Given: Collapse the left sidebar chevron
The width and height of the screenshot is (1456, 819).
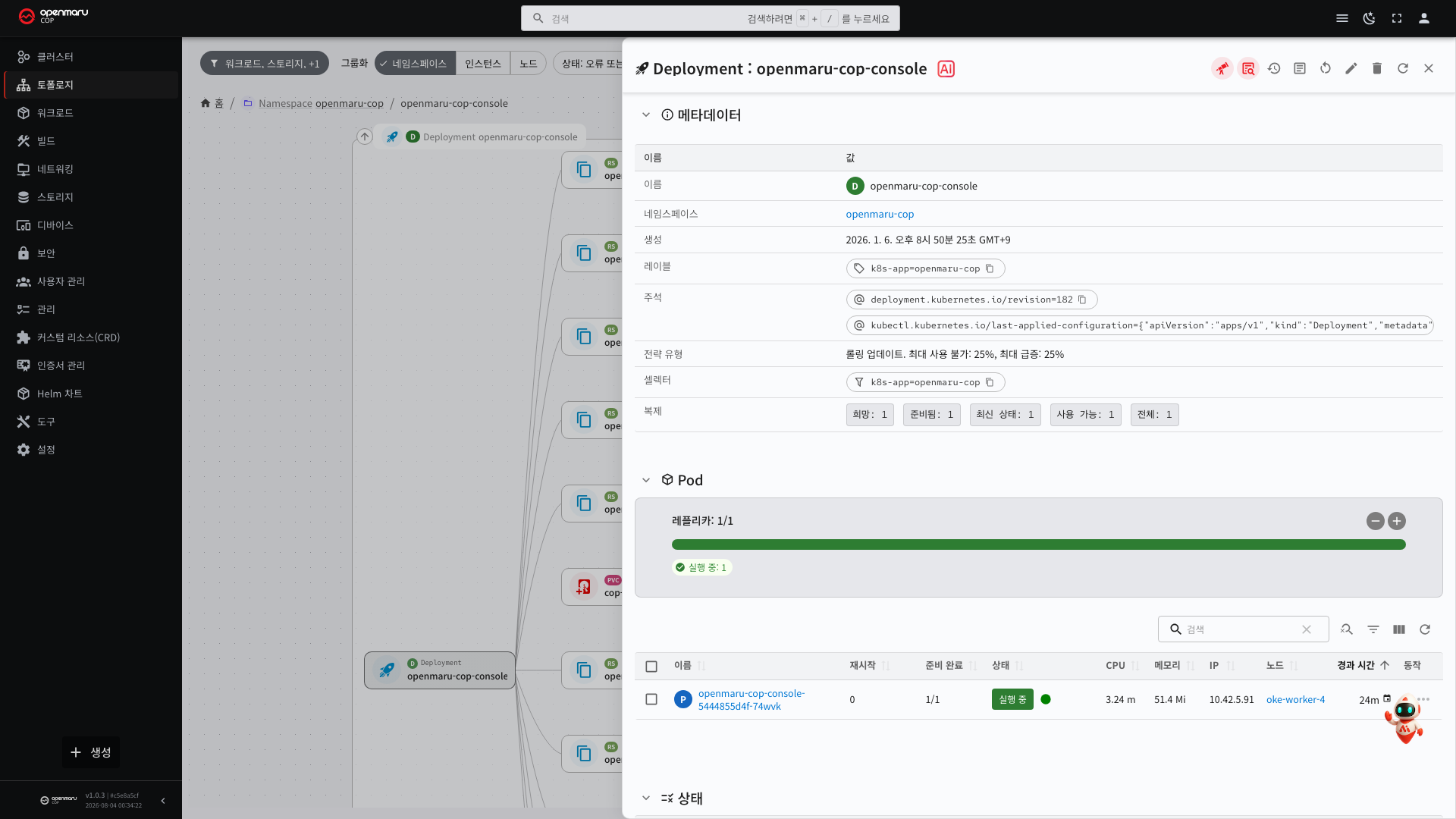Looking at the screenshot, I should pyautogui.click(x=163, y=801).
